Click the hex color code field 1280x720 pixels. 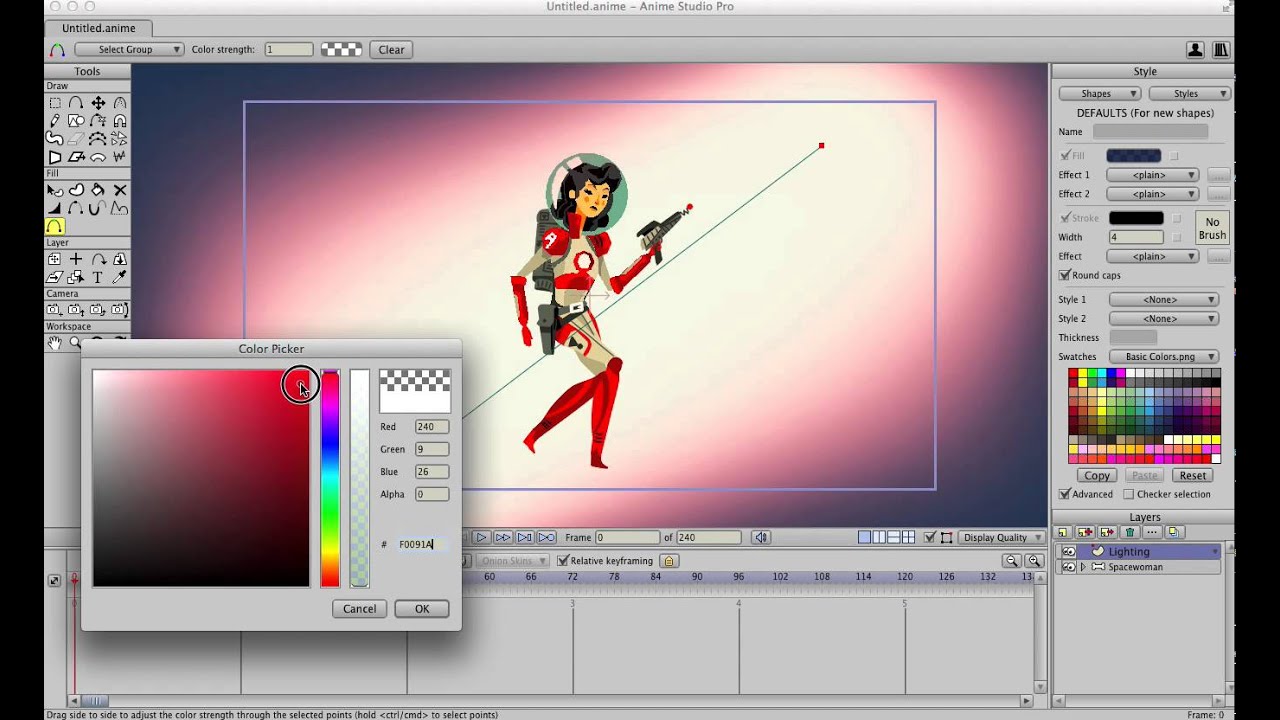pyautogui.click(x=421, y=544)
